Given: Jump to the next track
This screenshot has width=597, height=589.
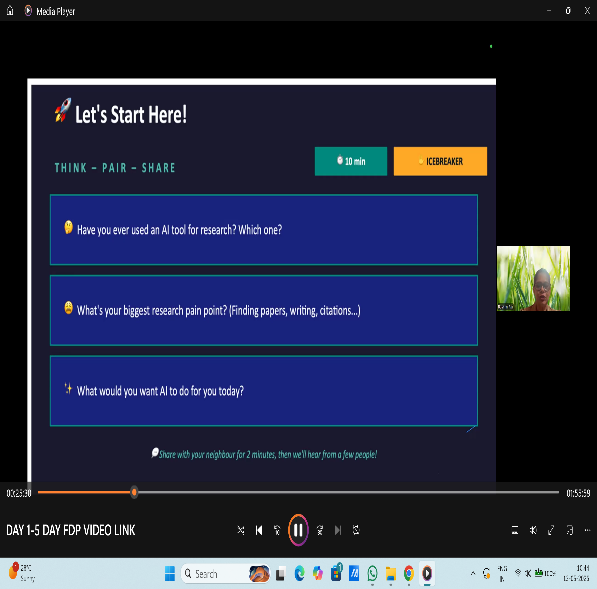Looking at the screenshot, I should pyautogui.click(x=338, y=530).
